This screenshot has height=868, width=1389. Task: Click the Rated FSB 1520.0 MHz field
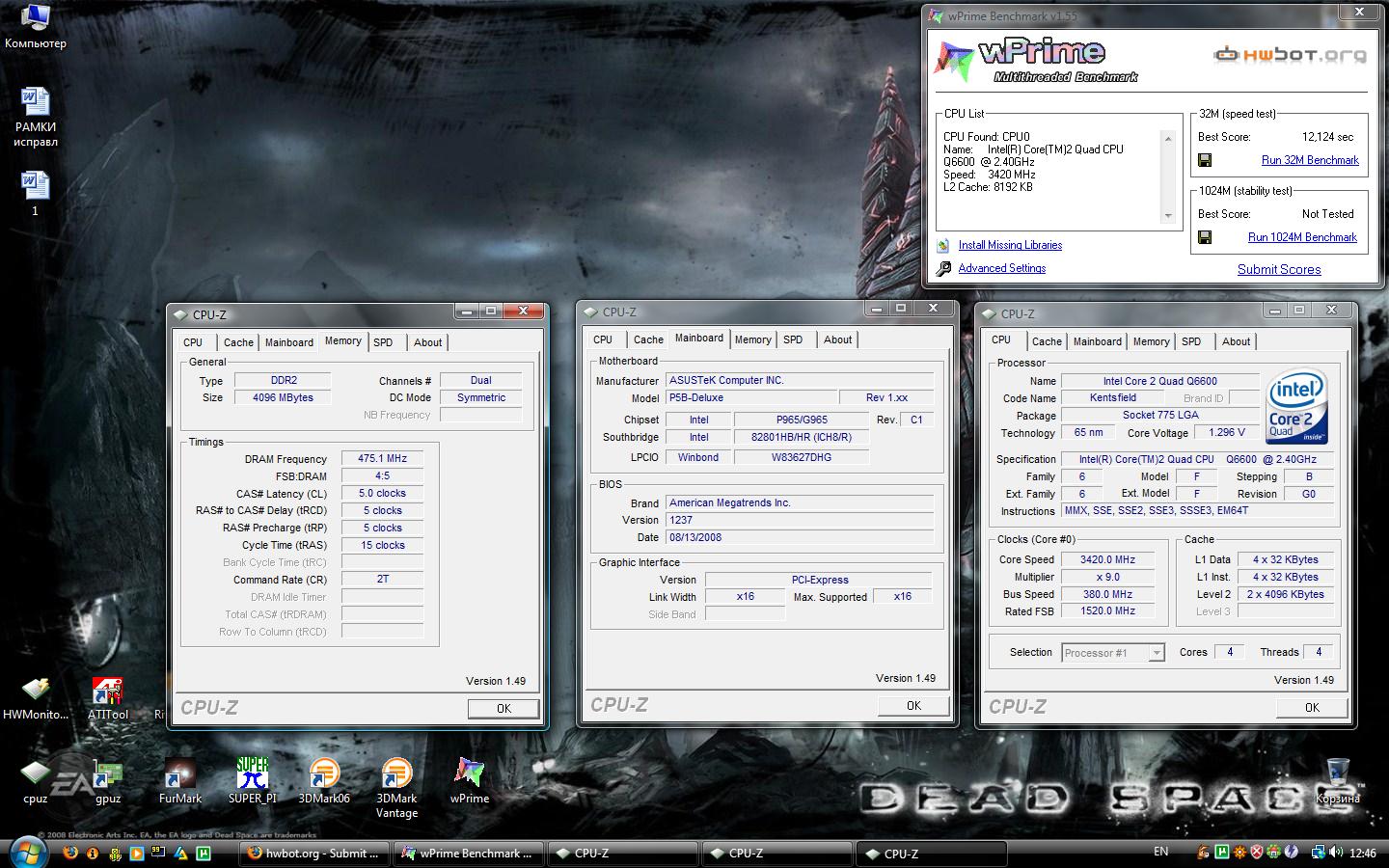pyautogui.click(x=1107, y=610)
